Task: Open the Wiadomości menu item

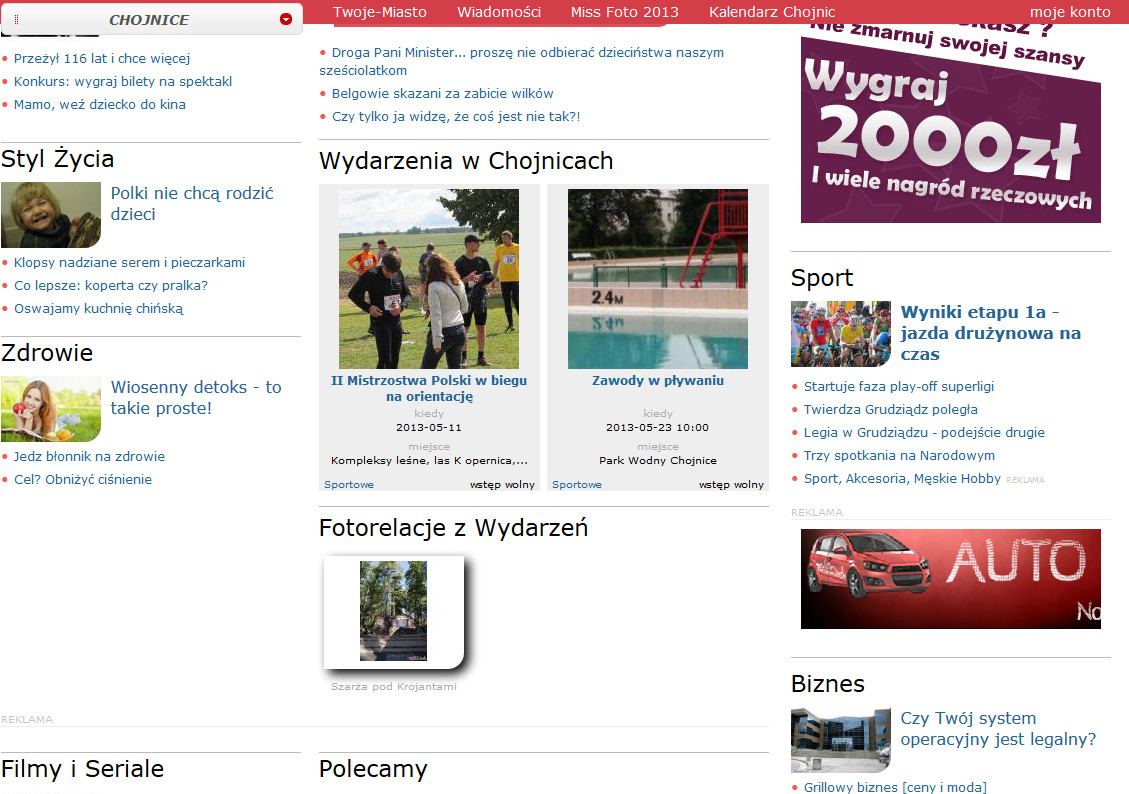Action: pyautogui.click(x=499, y=12)
